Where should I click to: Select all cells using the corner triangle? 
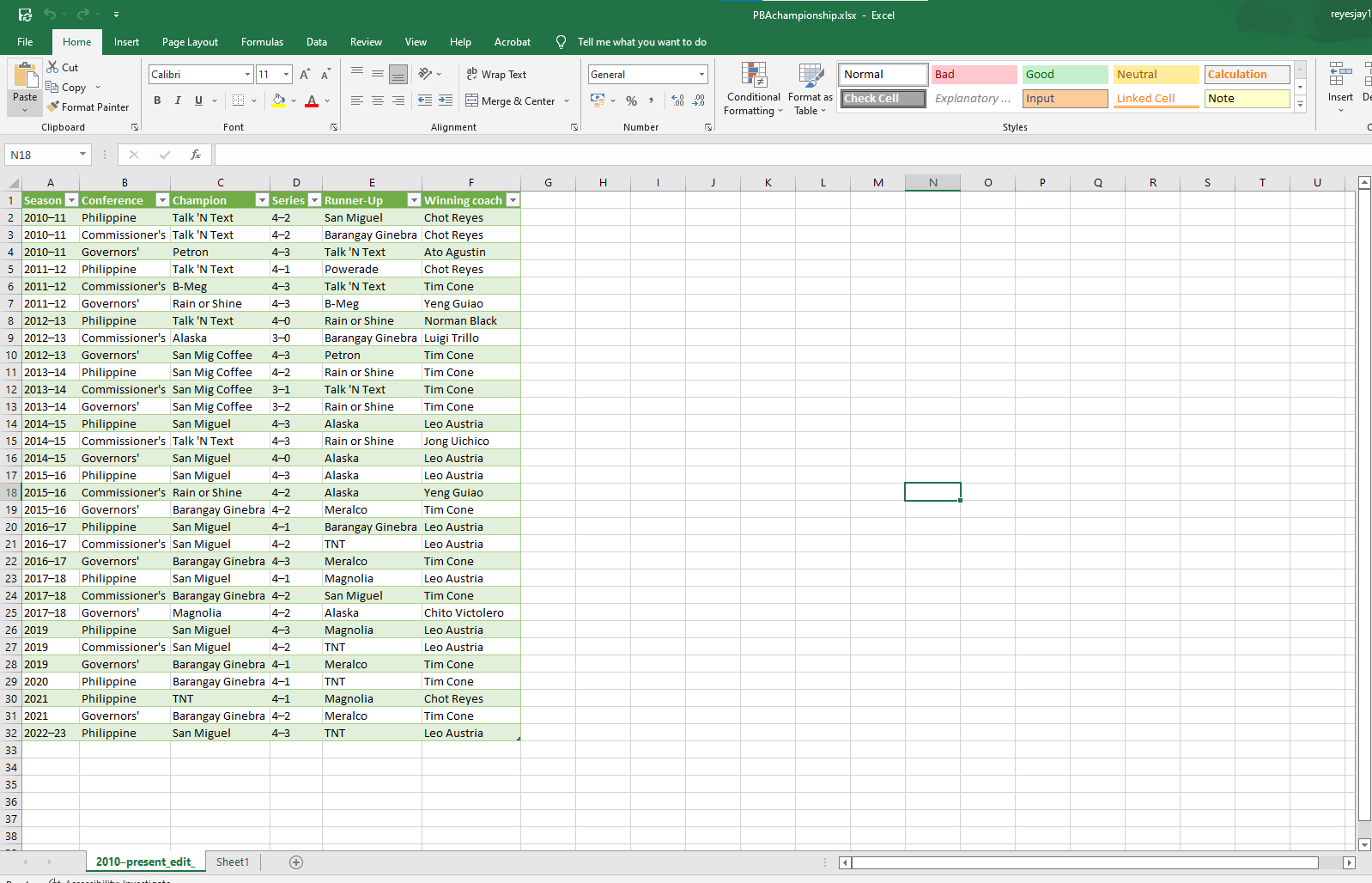tap(13, 183)
